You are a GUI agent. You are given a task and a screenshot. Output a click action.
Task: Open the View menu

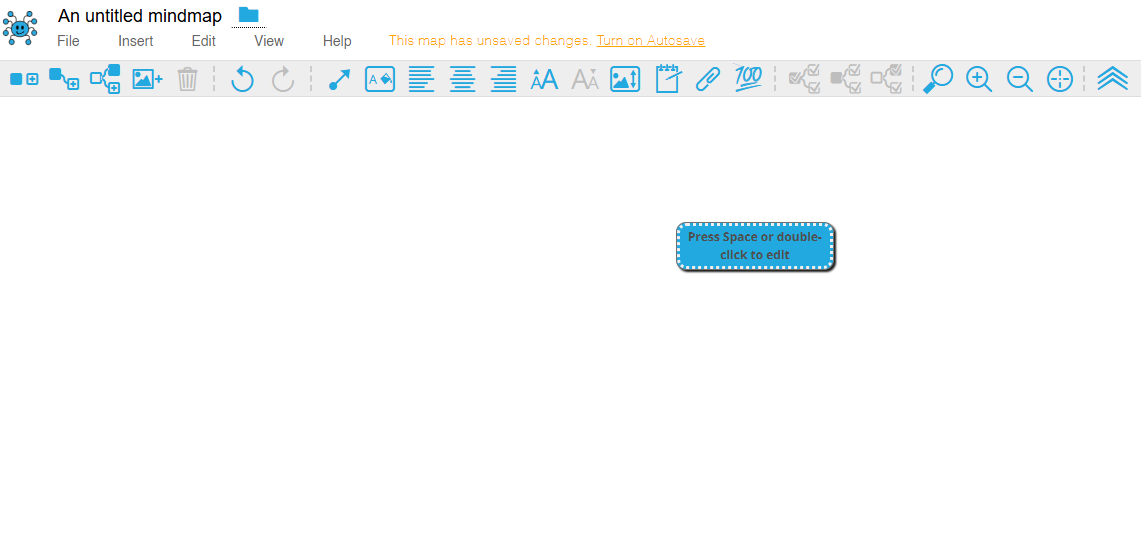click(269, 41)
